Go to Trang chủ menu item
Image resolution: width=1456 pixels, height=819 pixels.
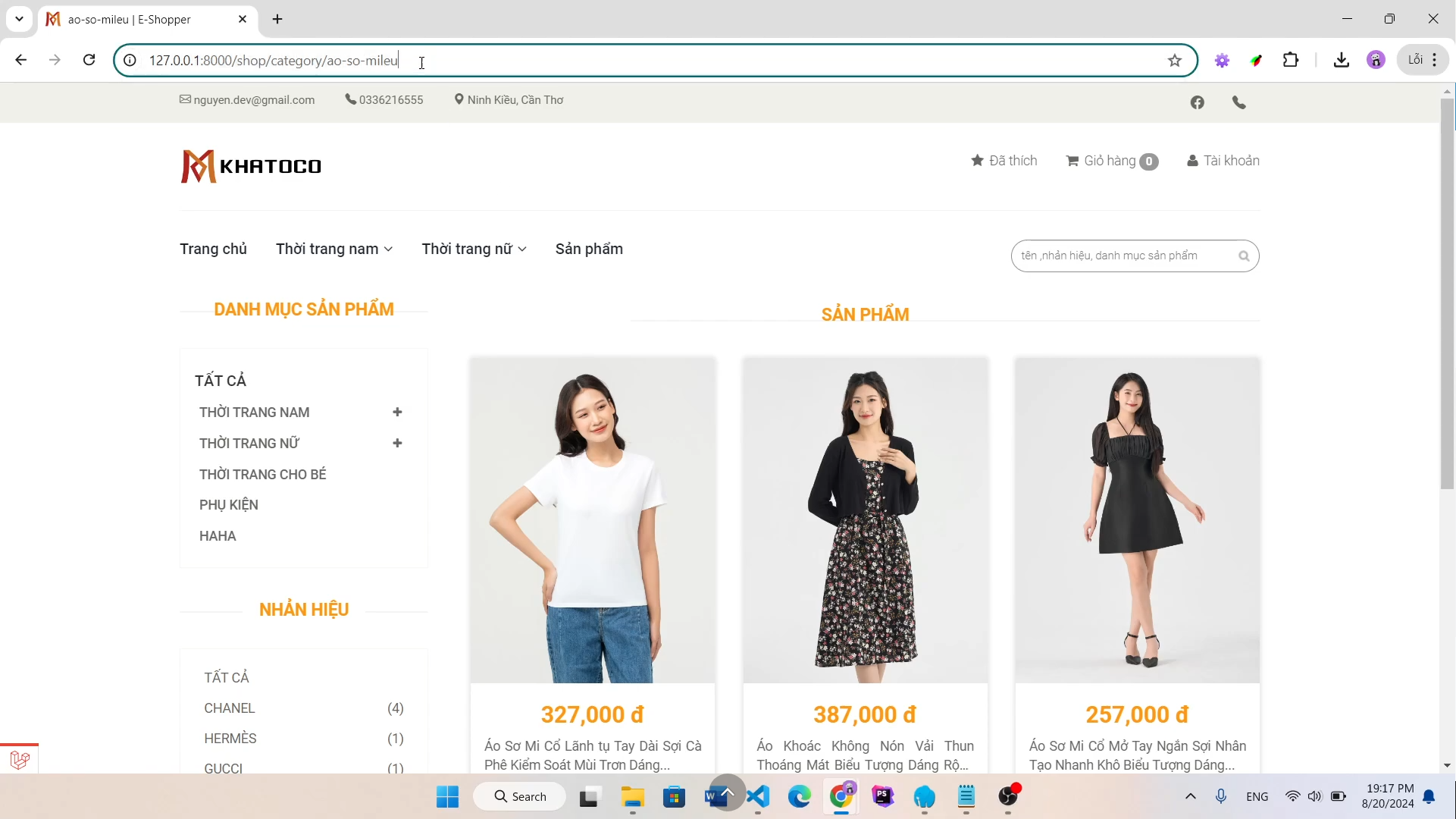pyautogui.click(x=213, y=249)
